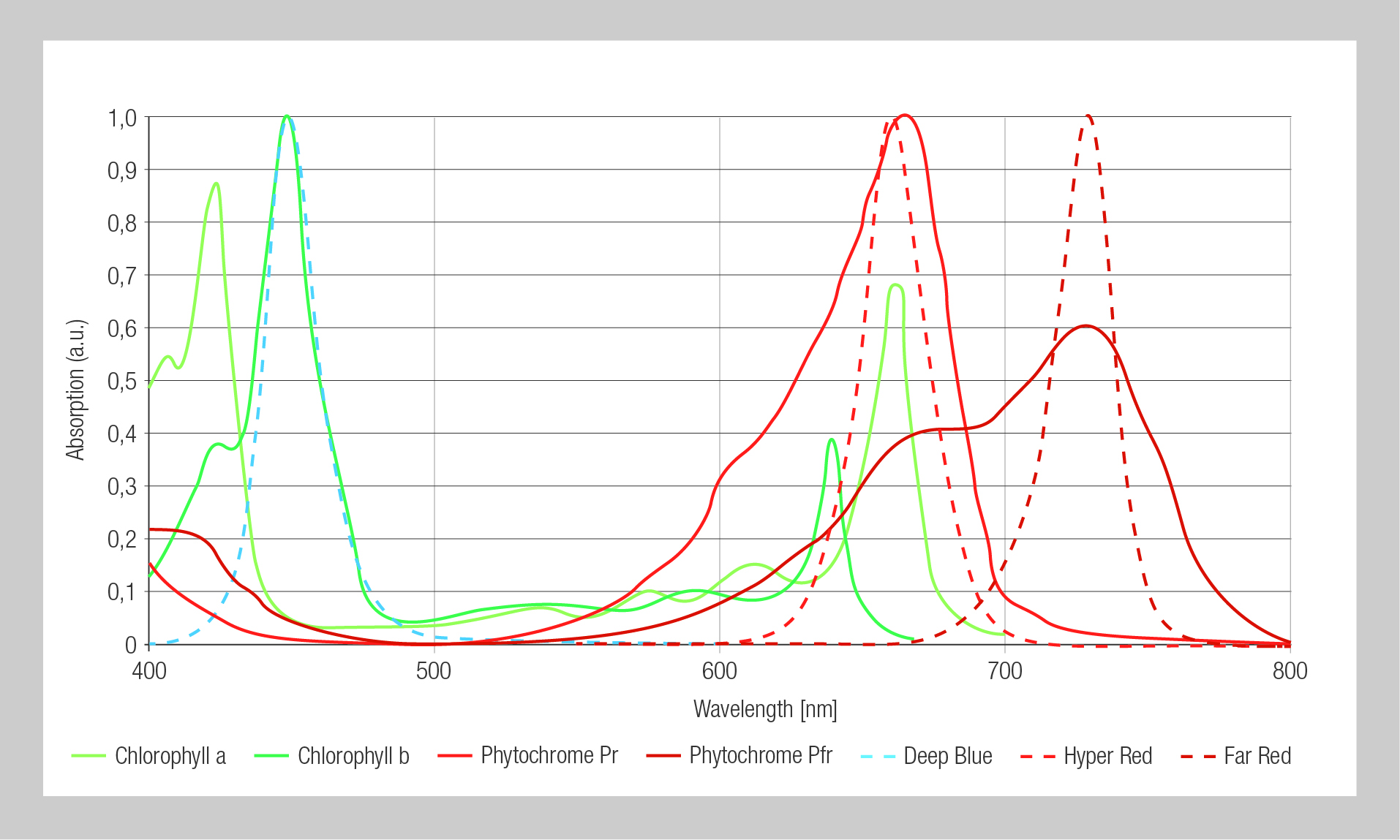Click the Chlorophyll a peak near 423 nm

tap(216, 184)
